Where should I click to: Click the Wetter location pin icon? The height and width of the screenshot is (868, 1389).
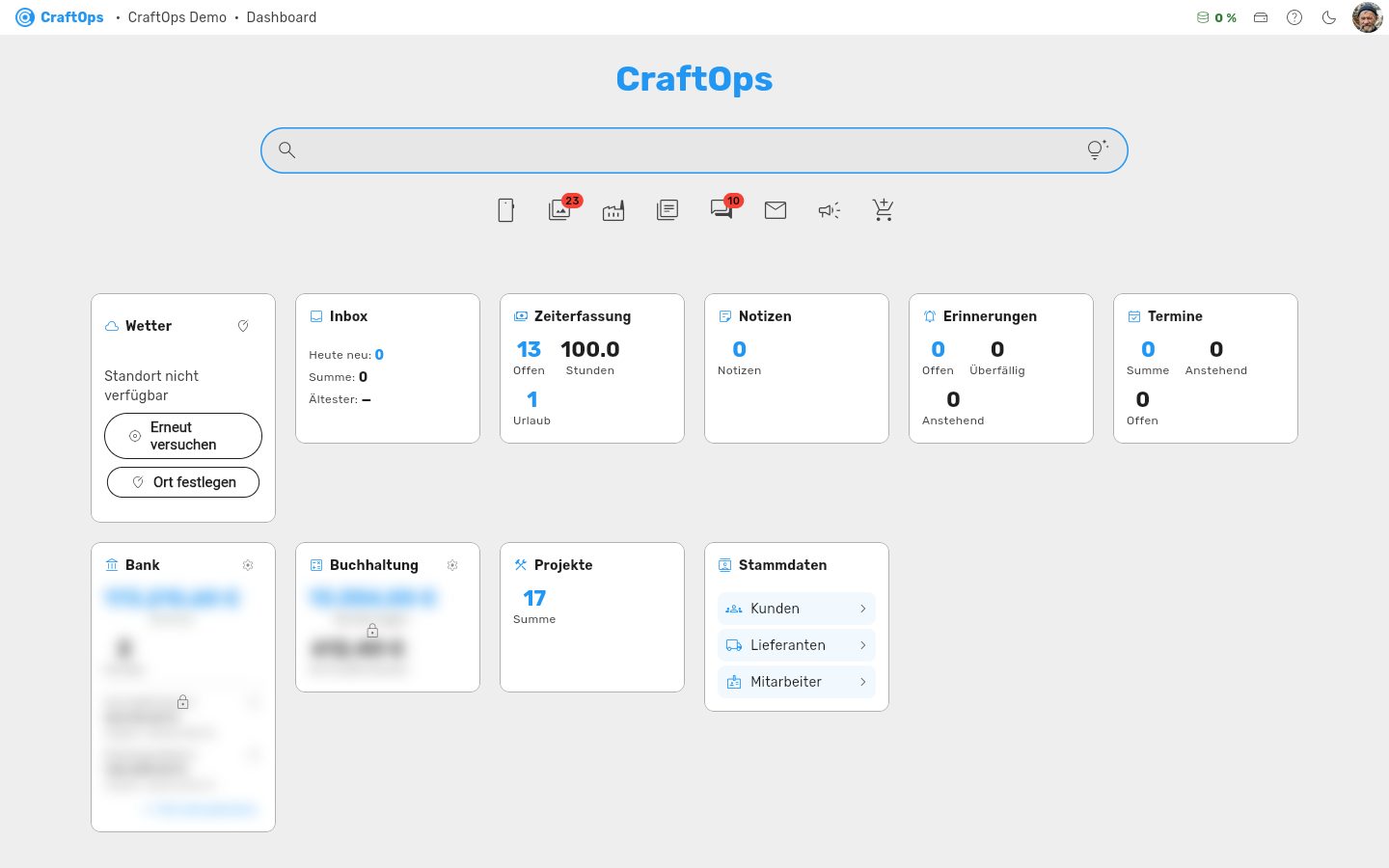point(243,326)
